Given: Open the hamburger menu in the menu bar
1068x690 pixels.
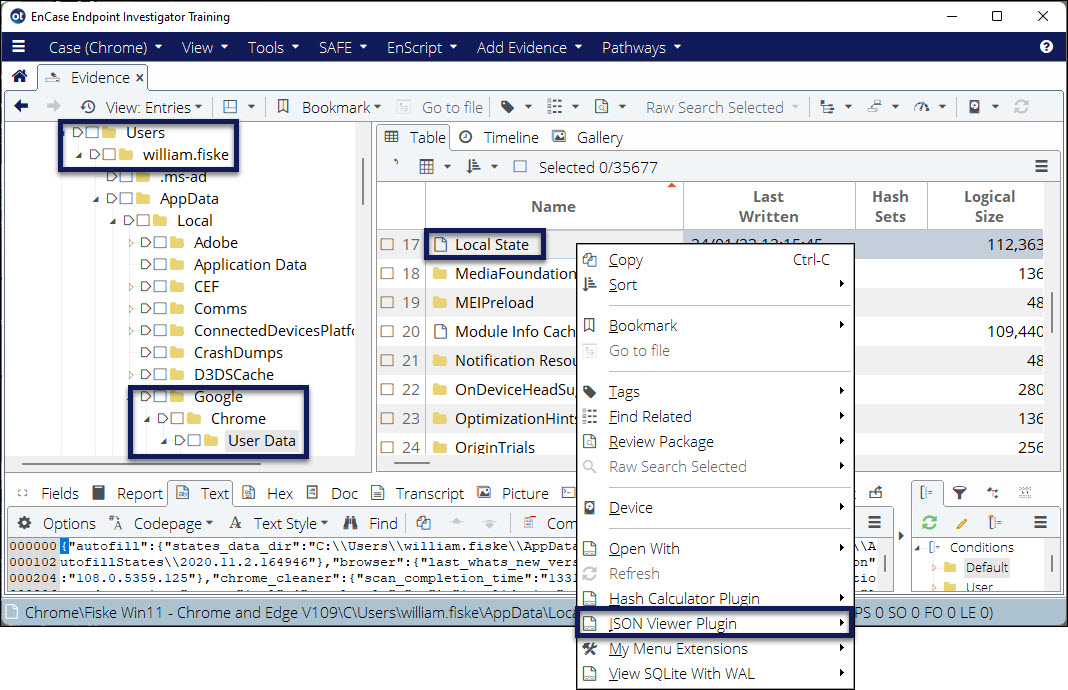Looking at the screenshot, I should pos(18,46).
